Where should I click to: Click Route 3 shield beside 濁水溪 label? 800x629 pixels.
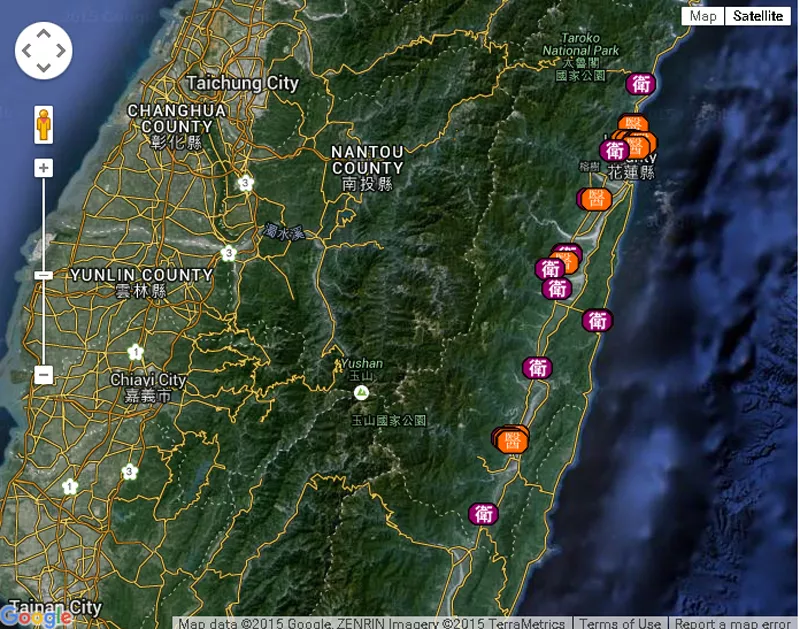click(229, 253)
